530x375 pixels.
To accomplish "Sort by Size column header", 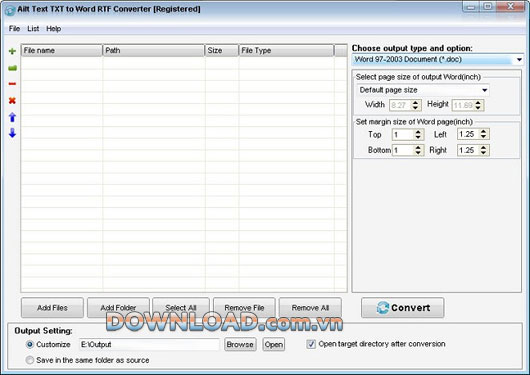I will [222, 50].
